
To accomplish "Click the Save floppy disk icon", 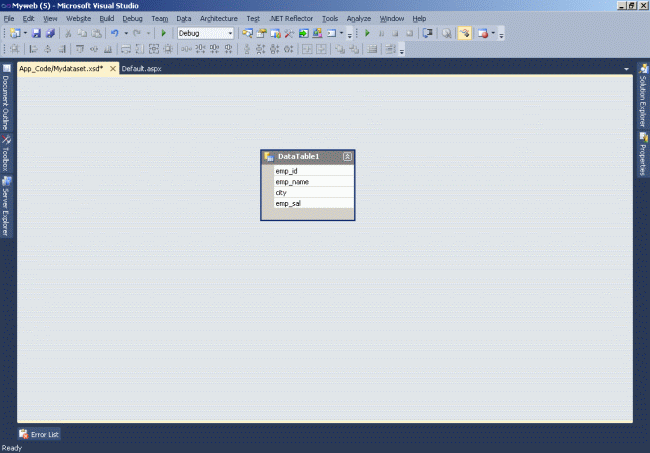I will click(x=36, y=33).
